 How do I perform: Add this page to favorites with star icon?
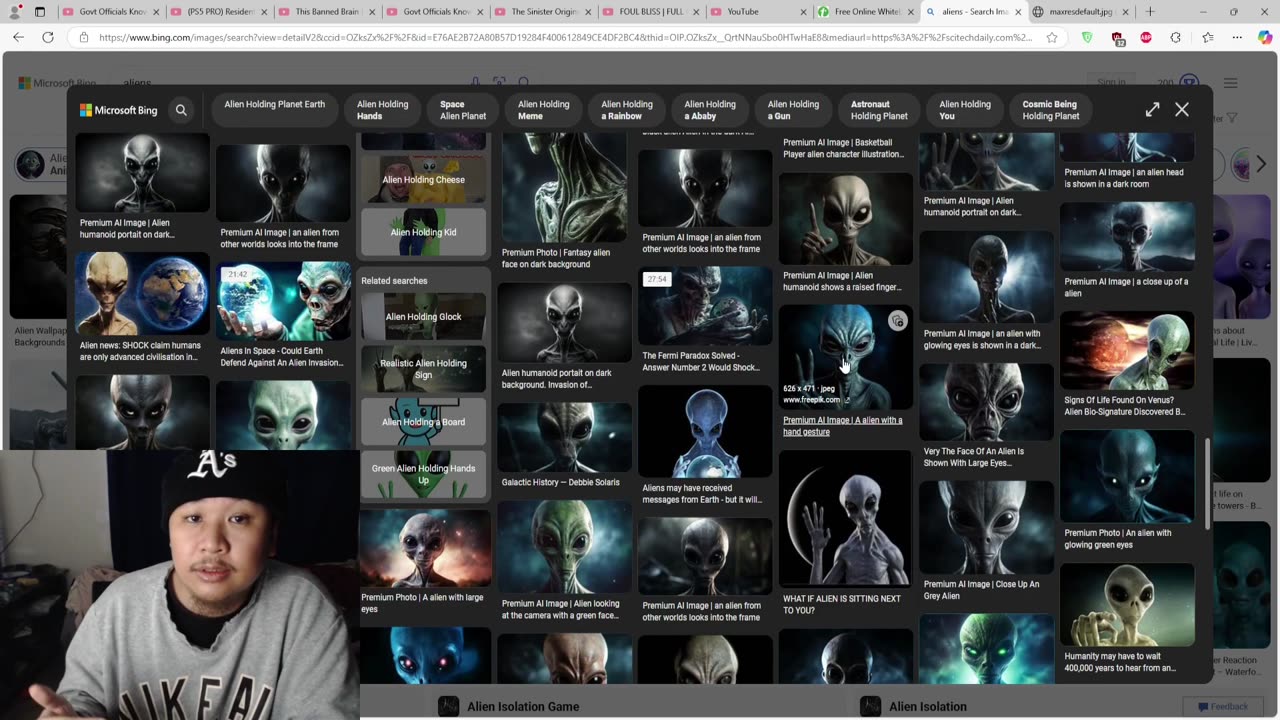pyautogui.click(x=1052, y=37)
